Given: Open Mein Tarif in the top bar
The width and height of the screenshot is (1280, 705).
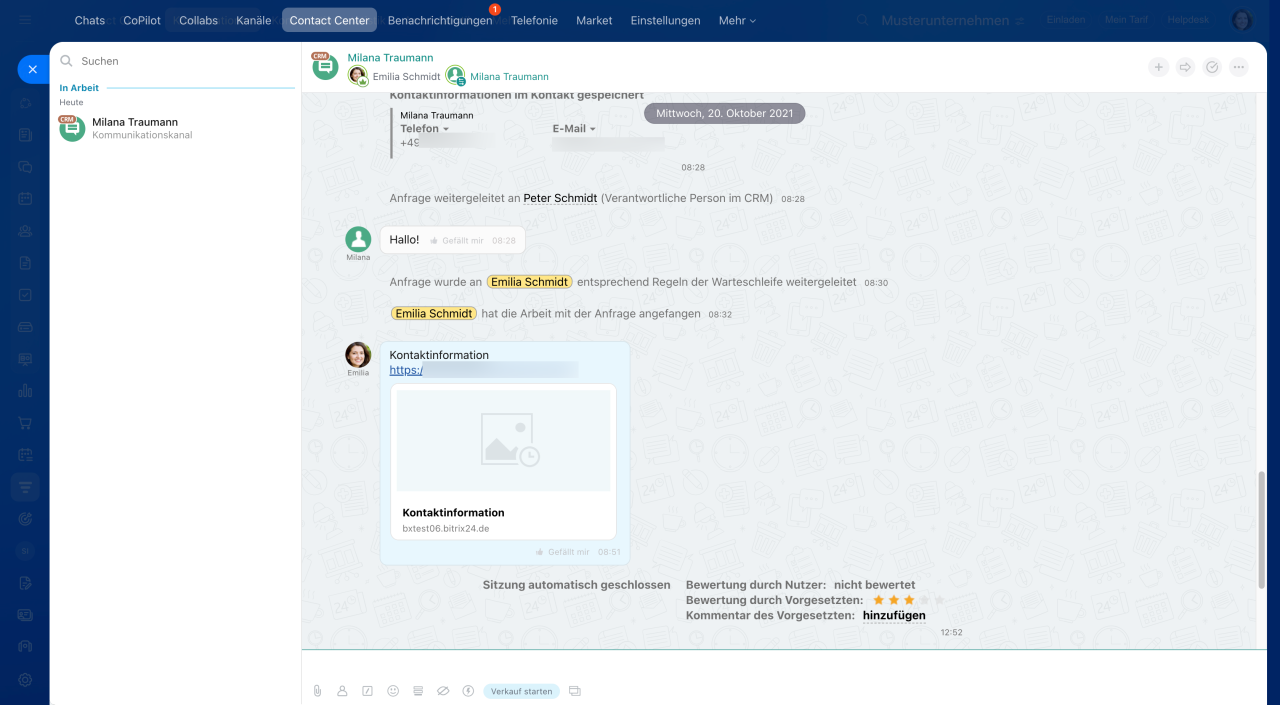Looking at the screenshot, I should click(1127, 20).
